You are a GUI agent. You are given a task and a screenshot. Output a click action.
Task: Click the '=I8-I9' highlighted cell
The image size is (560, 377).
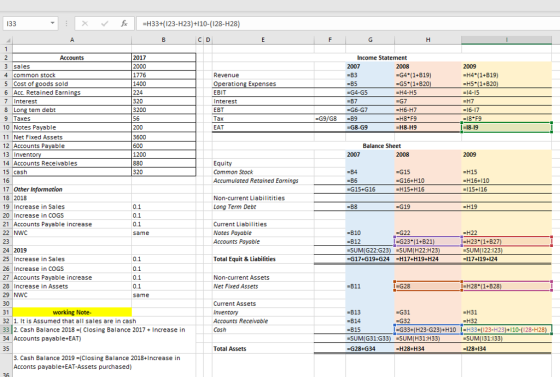(x=506, y=127)
